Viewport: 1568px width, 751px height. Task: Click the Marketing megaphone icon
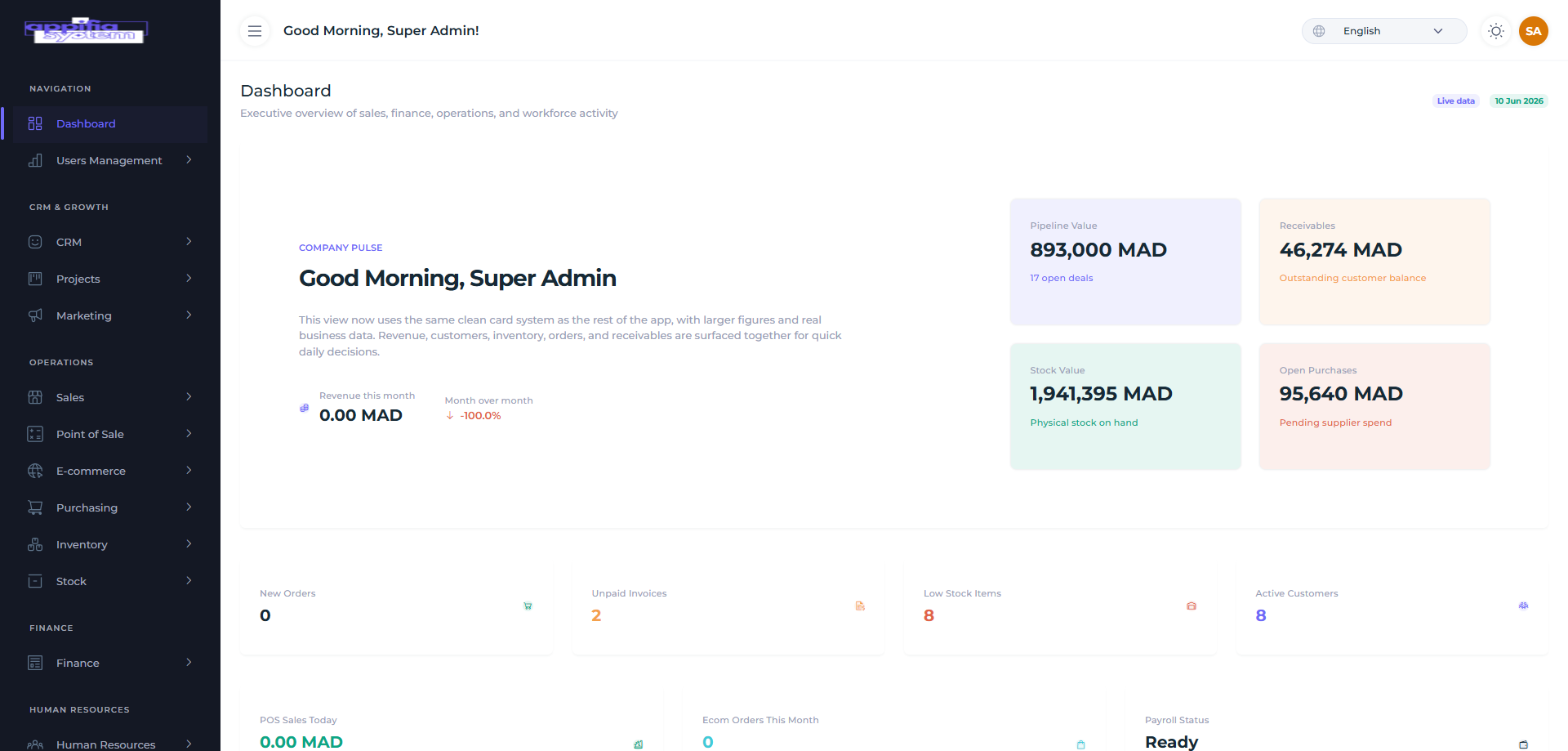pos(35,315)
